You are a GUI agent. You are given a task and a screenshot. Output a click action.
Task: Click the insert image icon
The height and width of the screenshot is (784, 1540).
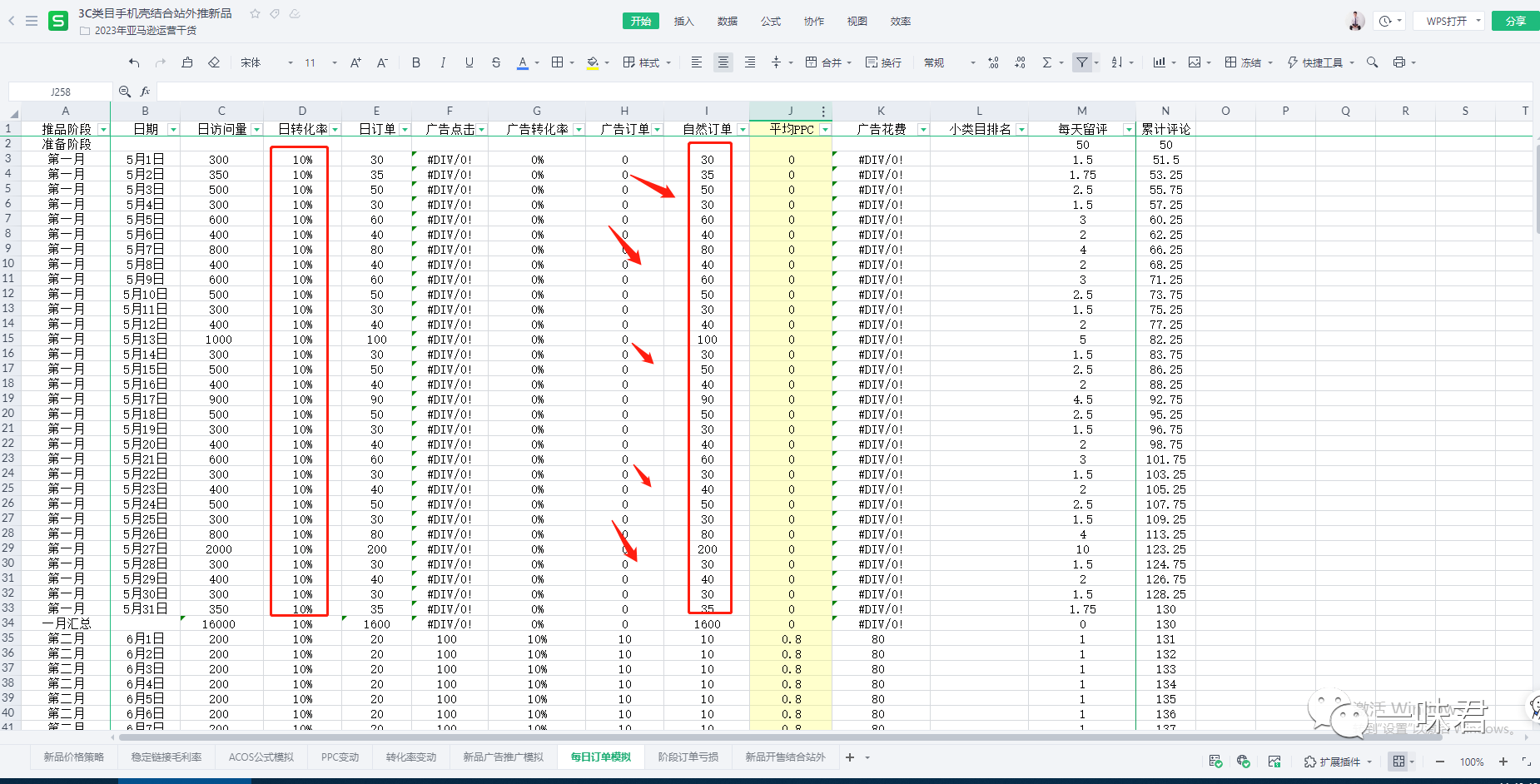tap(1195, 62)
